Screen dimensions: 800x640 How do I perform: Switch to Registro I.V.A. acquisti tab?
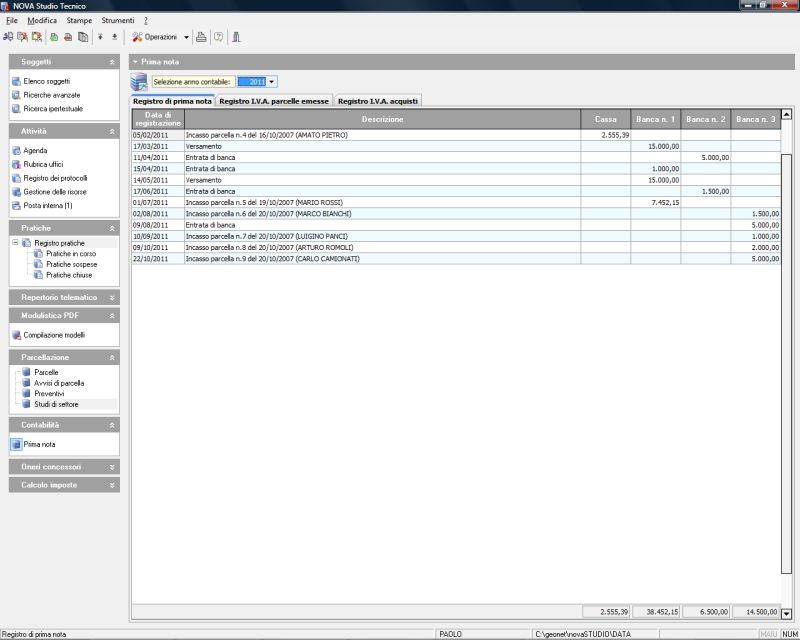tap(378, 101)
